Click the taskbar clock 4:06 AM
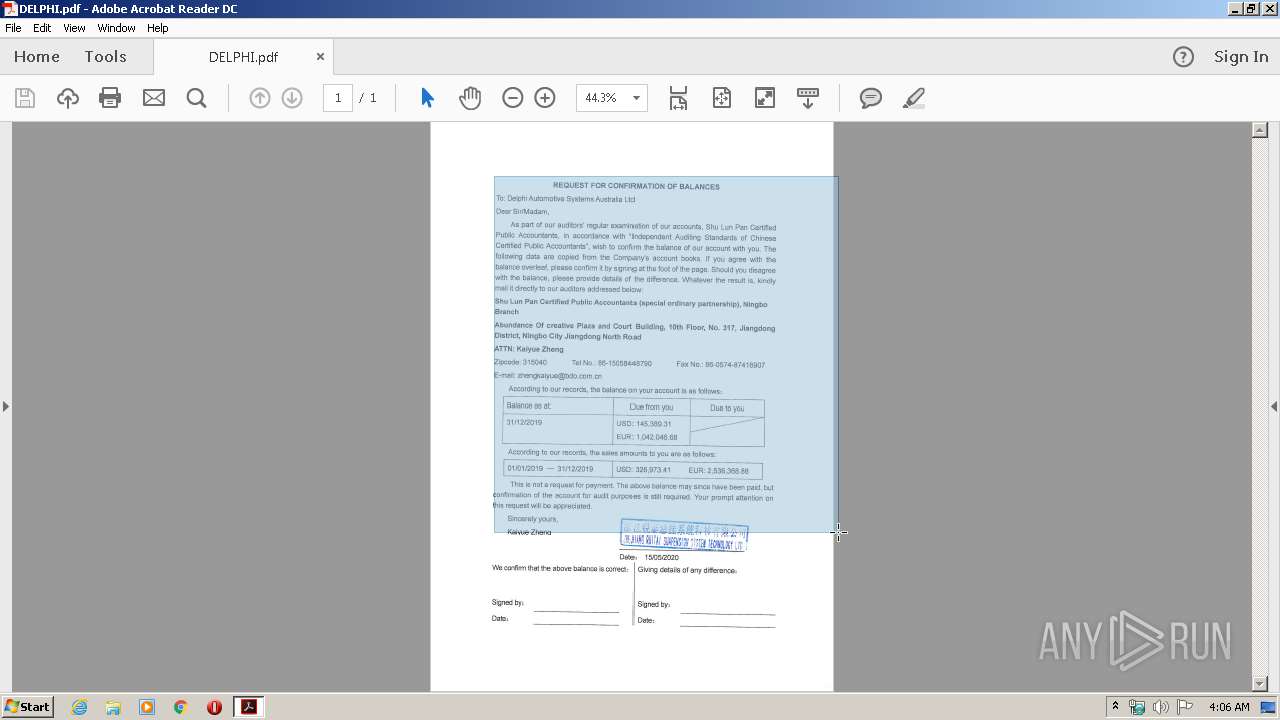The image size is (1280, 720). (x=1229, y=707)
